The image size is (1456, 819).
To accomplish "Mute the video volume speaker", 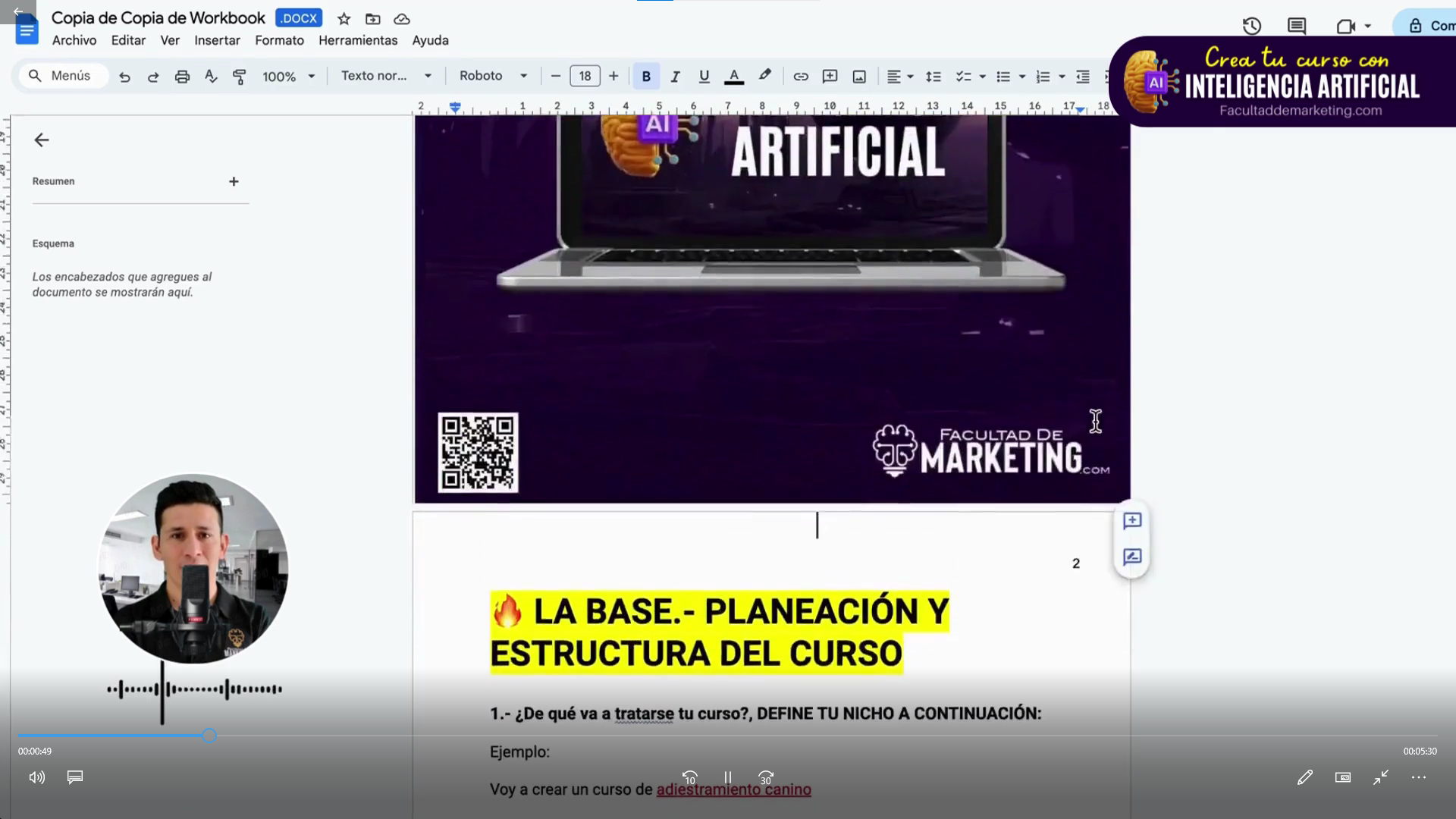I will pyautogui.click(x=36, y=777).
